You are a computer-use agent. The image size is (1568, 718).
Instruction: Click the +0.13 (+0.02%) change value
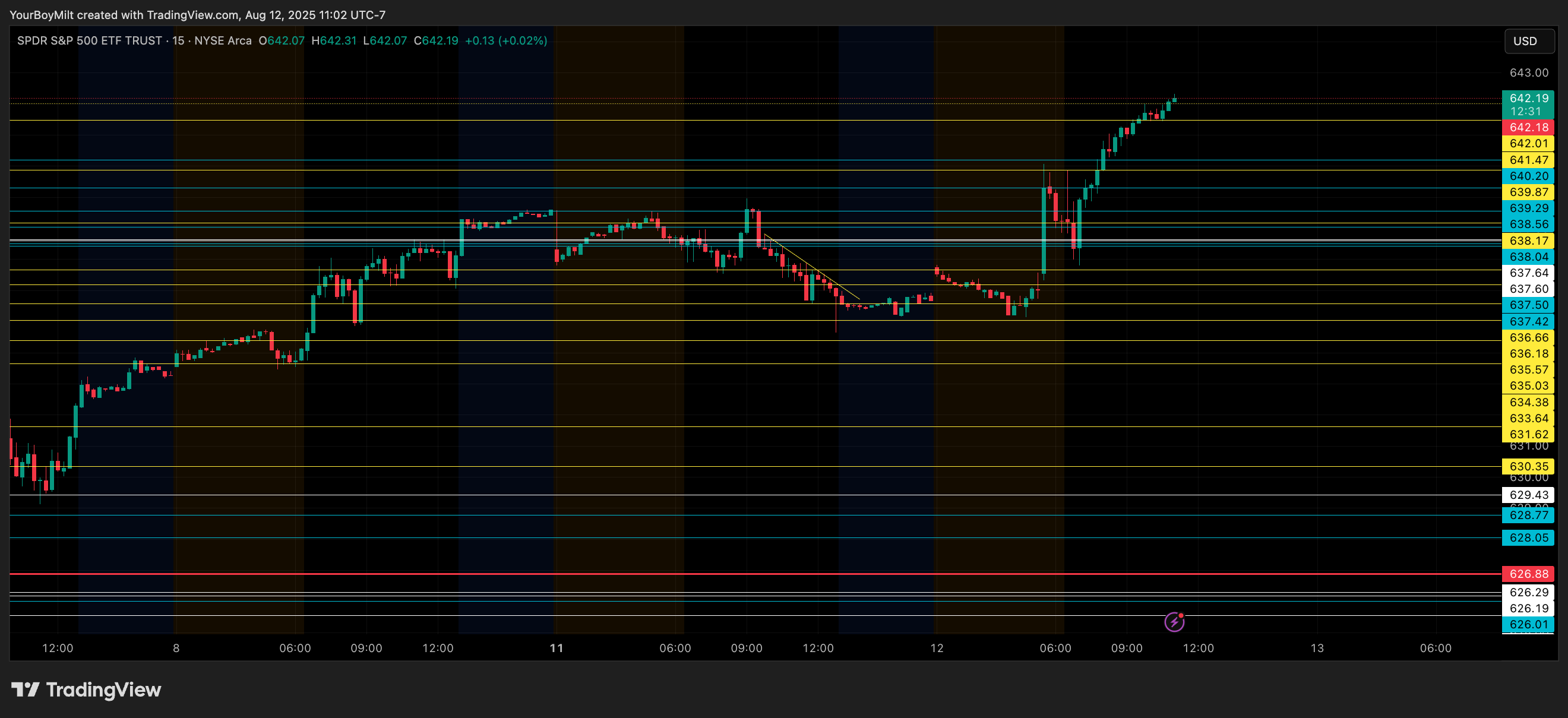click(506, 41)
